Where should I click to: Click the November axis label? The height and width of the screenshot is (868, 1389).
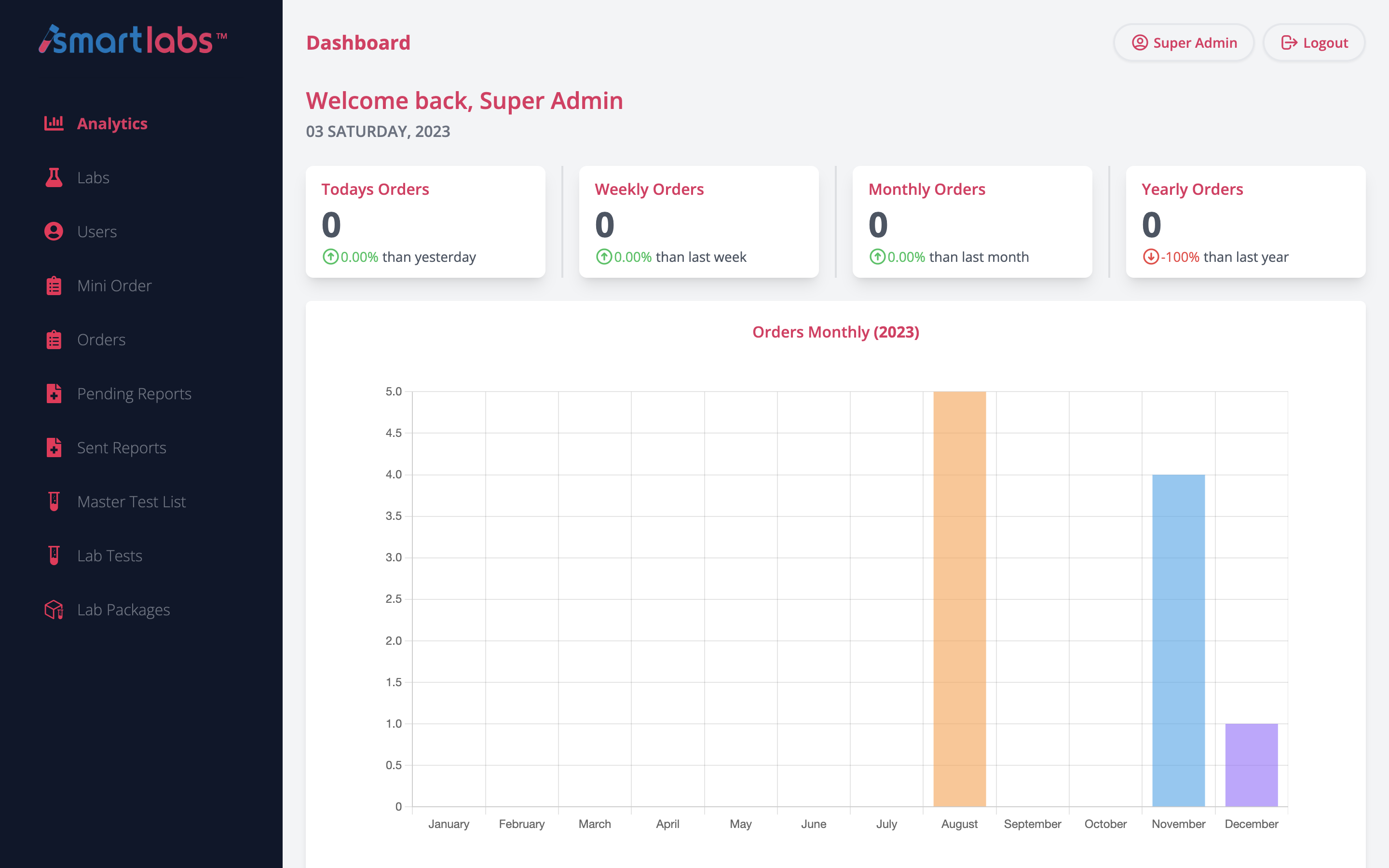click(1178, 824)
